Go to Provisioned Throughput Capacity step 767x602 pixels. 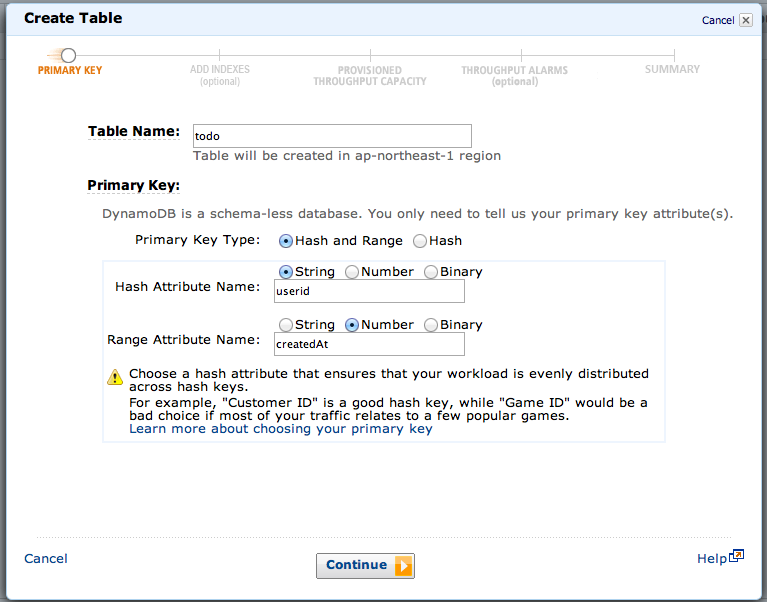click(369, 76)
